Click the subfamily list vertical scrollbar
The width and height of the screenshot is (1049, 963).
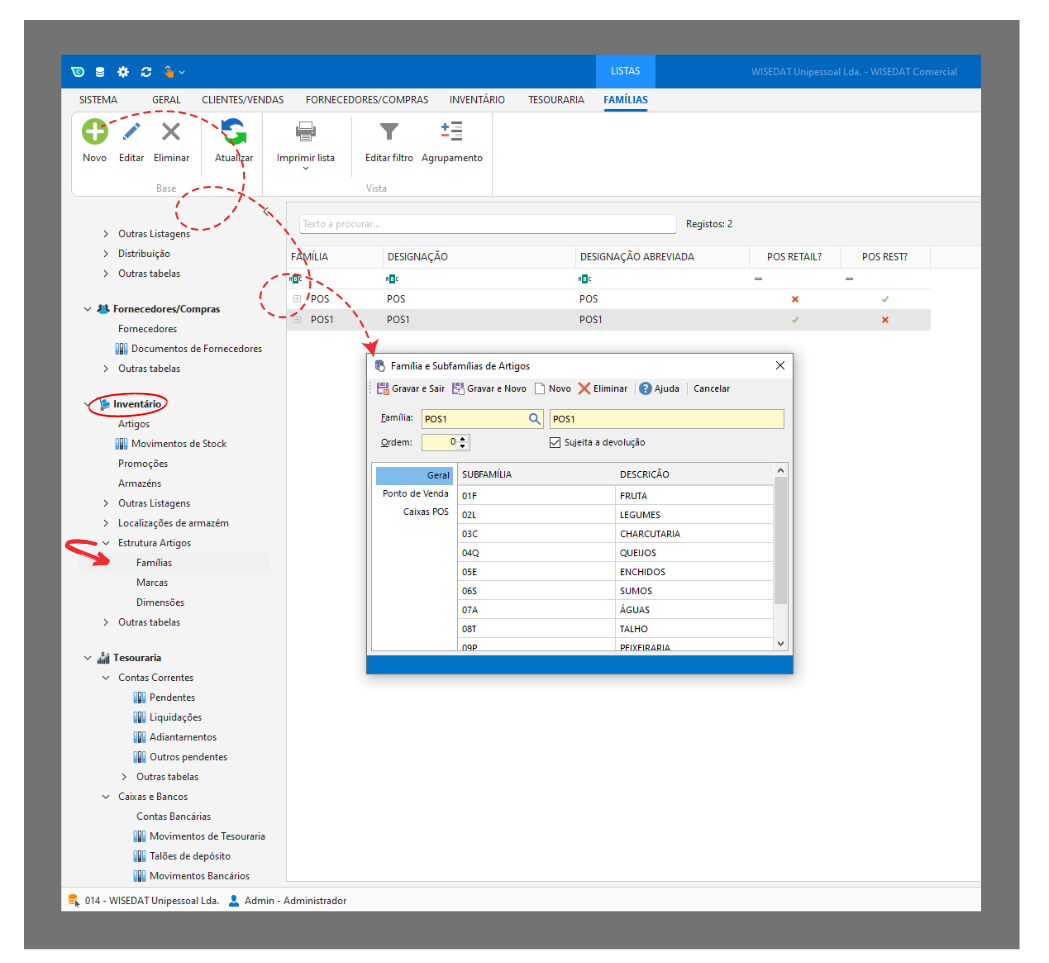click(781, 540)
